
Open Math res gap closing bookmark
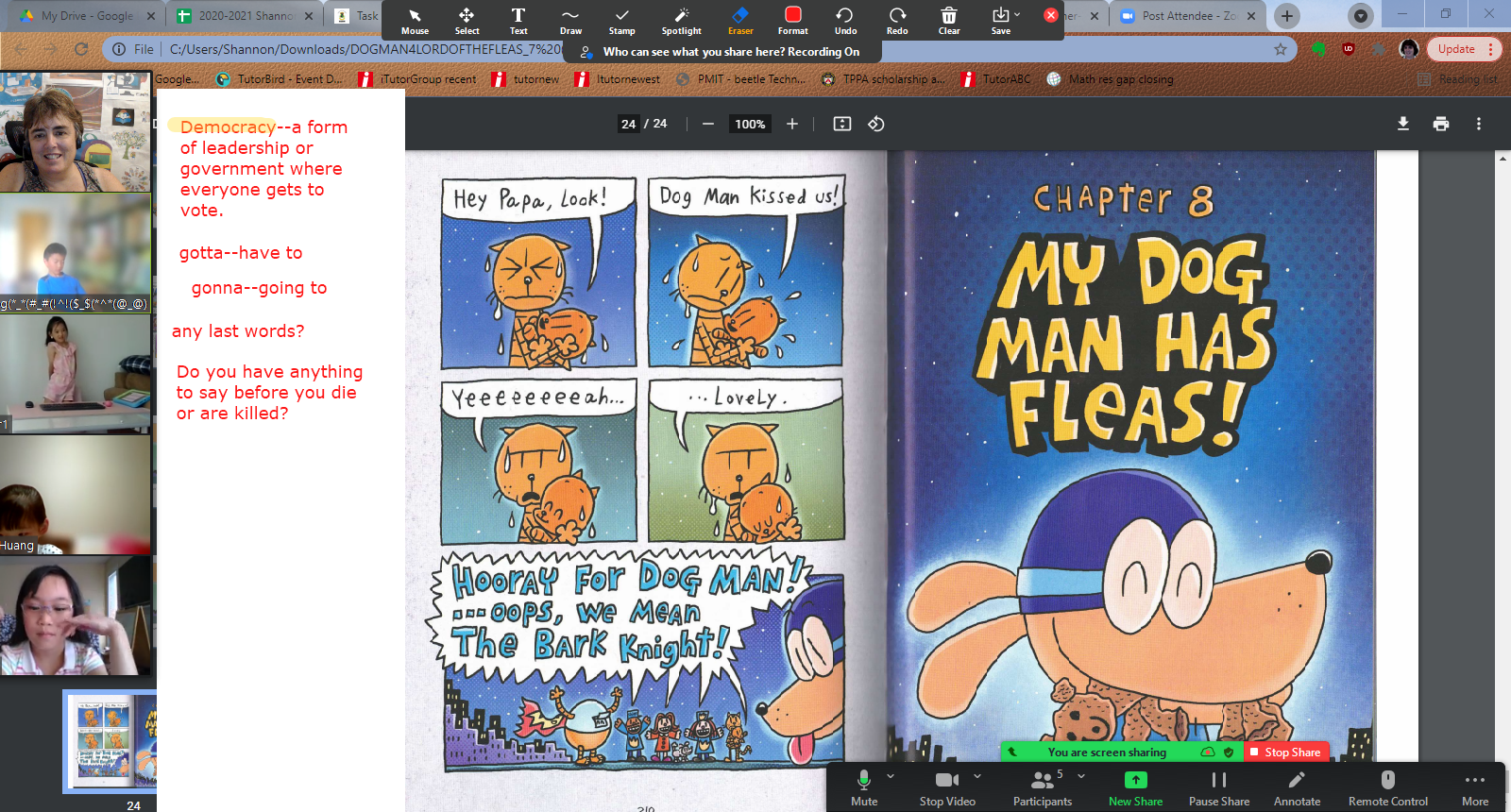pyautogui.click(x=1111, y=79)
